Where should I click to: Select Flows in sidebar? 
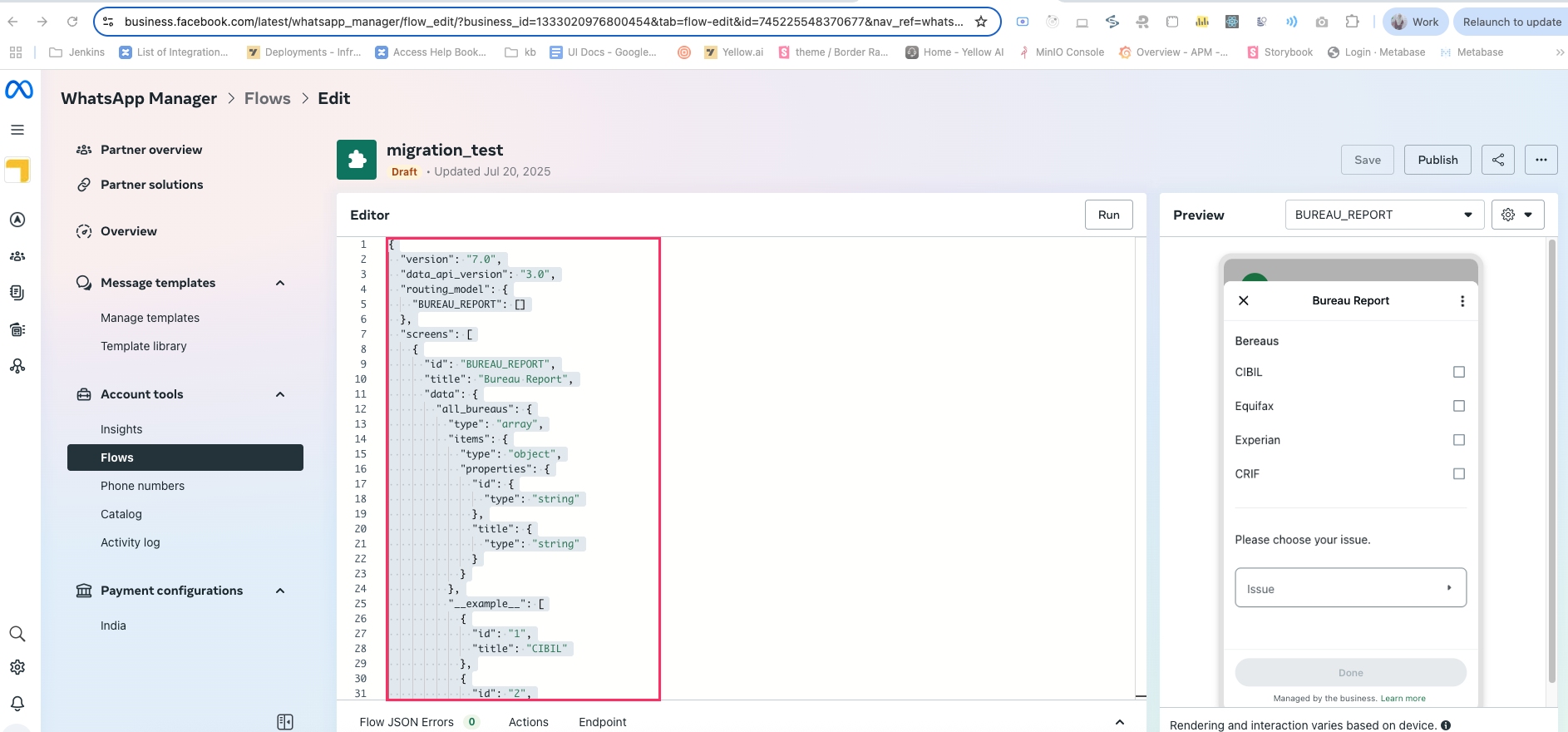click(185, 457)
